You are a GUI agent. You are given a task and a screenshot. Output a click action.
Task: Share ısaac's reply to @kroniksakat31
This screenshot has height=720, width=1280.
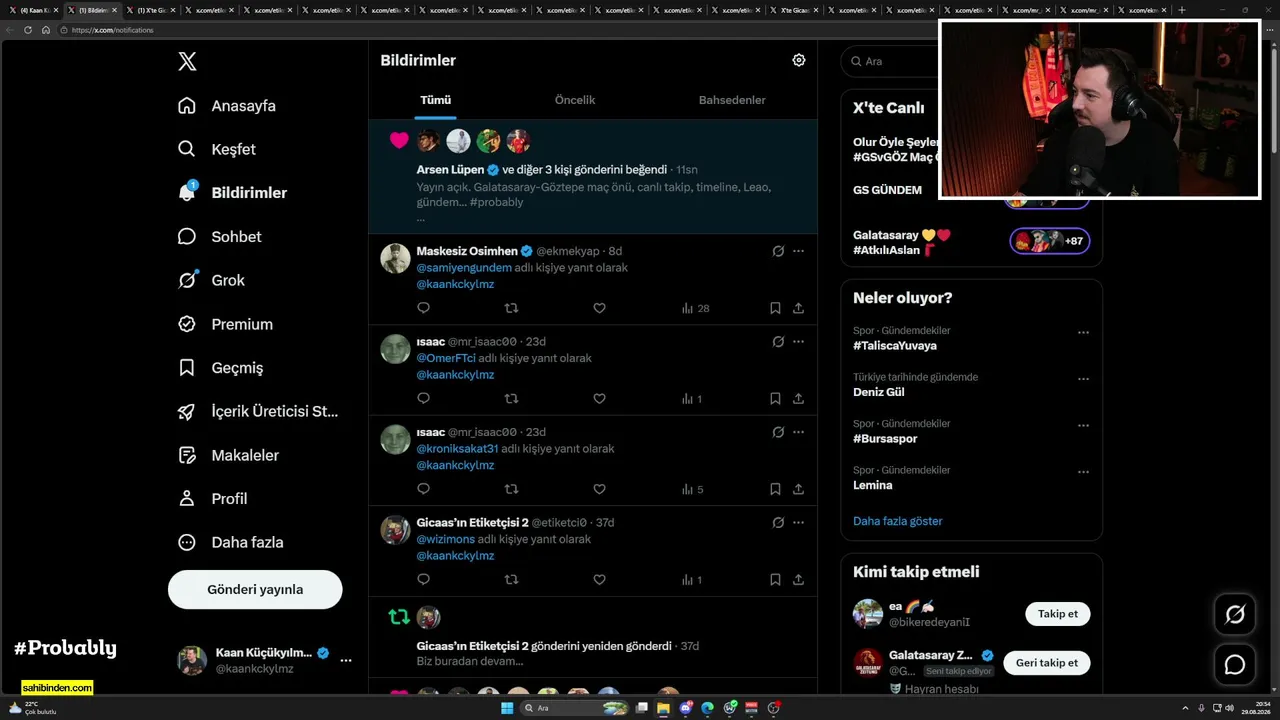[x=798, y=489]
